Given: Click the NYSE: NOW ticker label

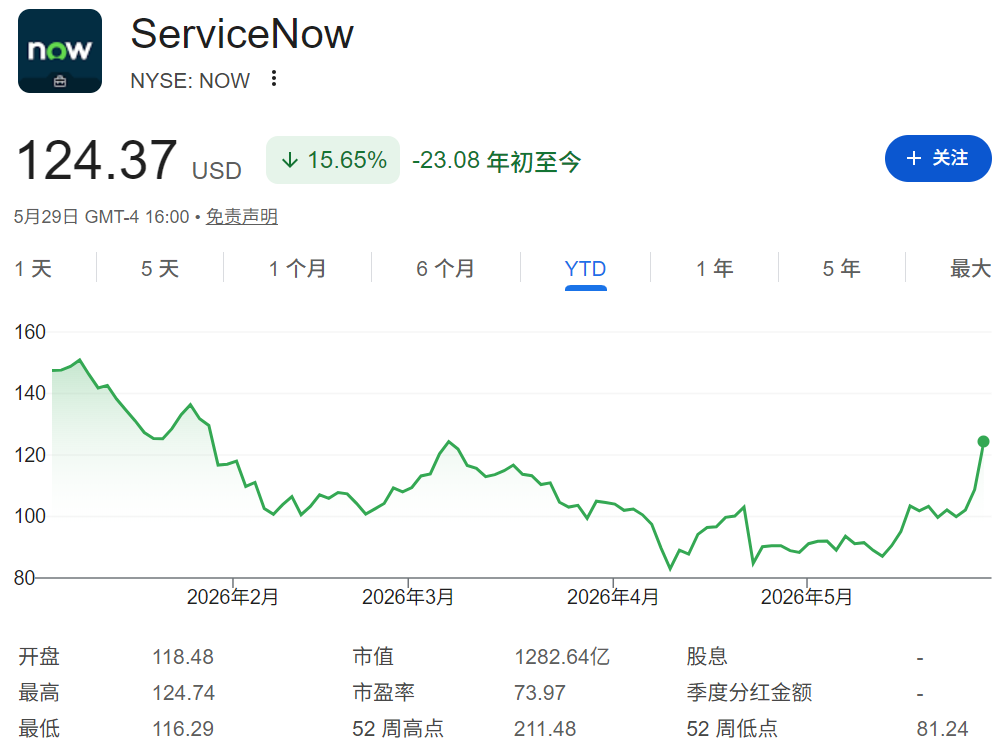Looking at the screenshot, I should coord(190,81).
